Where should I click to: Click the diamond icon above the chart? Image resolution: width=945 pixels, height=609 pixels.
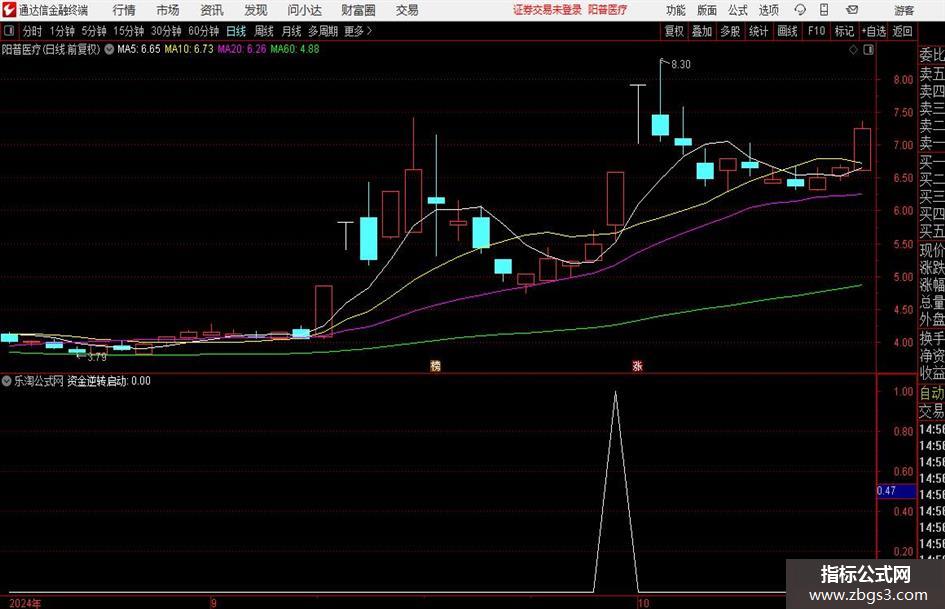(x=853, y=50)
